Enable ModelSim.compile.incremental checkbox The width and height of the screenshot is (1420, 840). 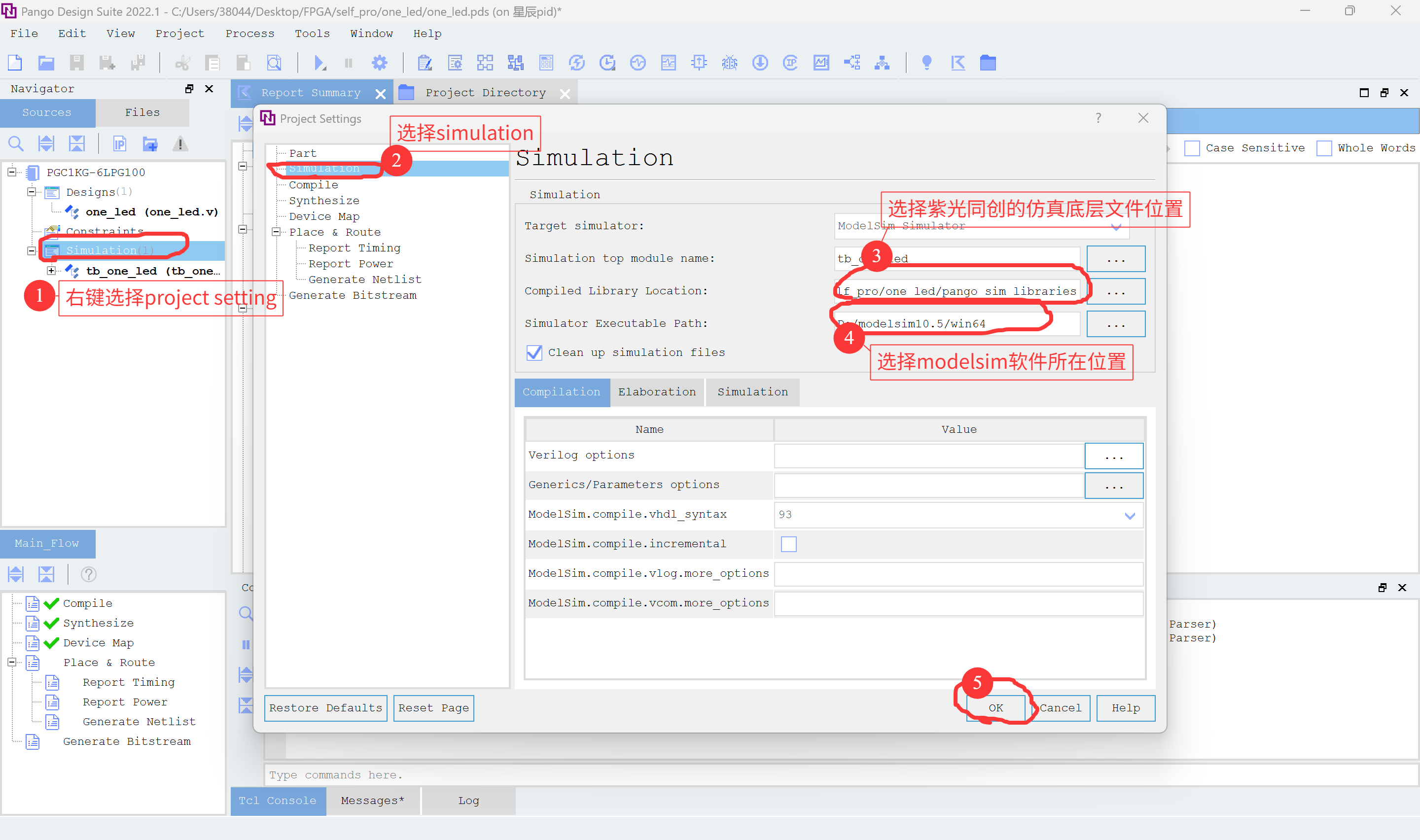[788, 544]
